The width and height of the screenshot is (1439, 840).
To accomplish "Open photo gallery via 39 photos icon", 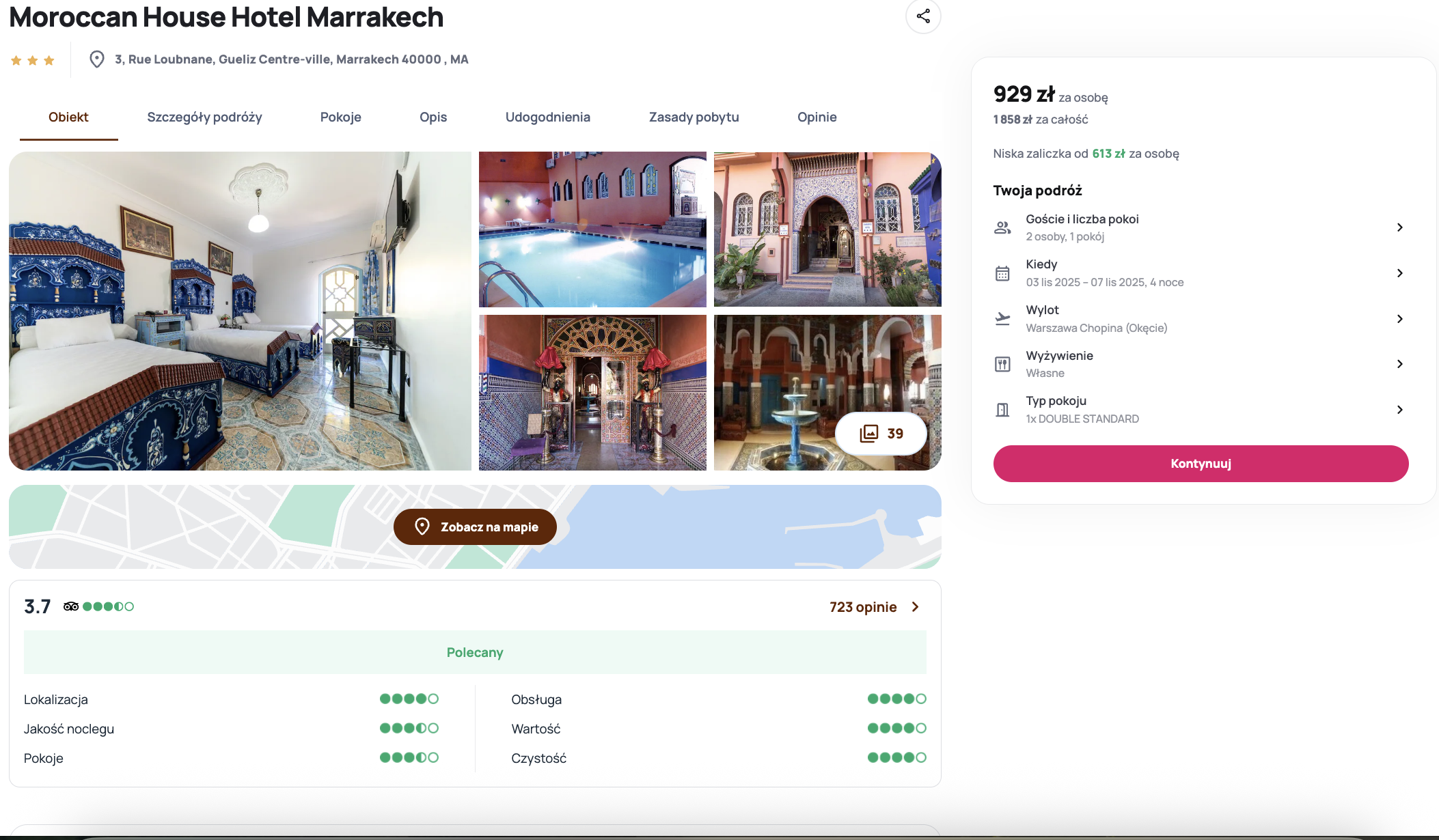I will (881, 434).
